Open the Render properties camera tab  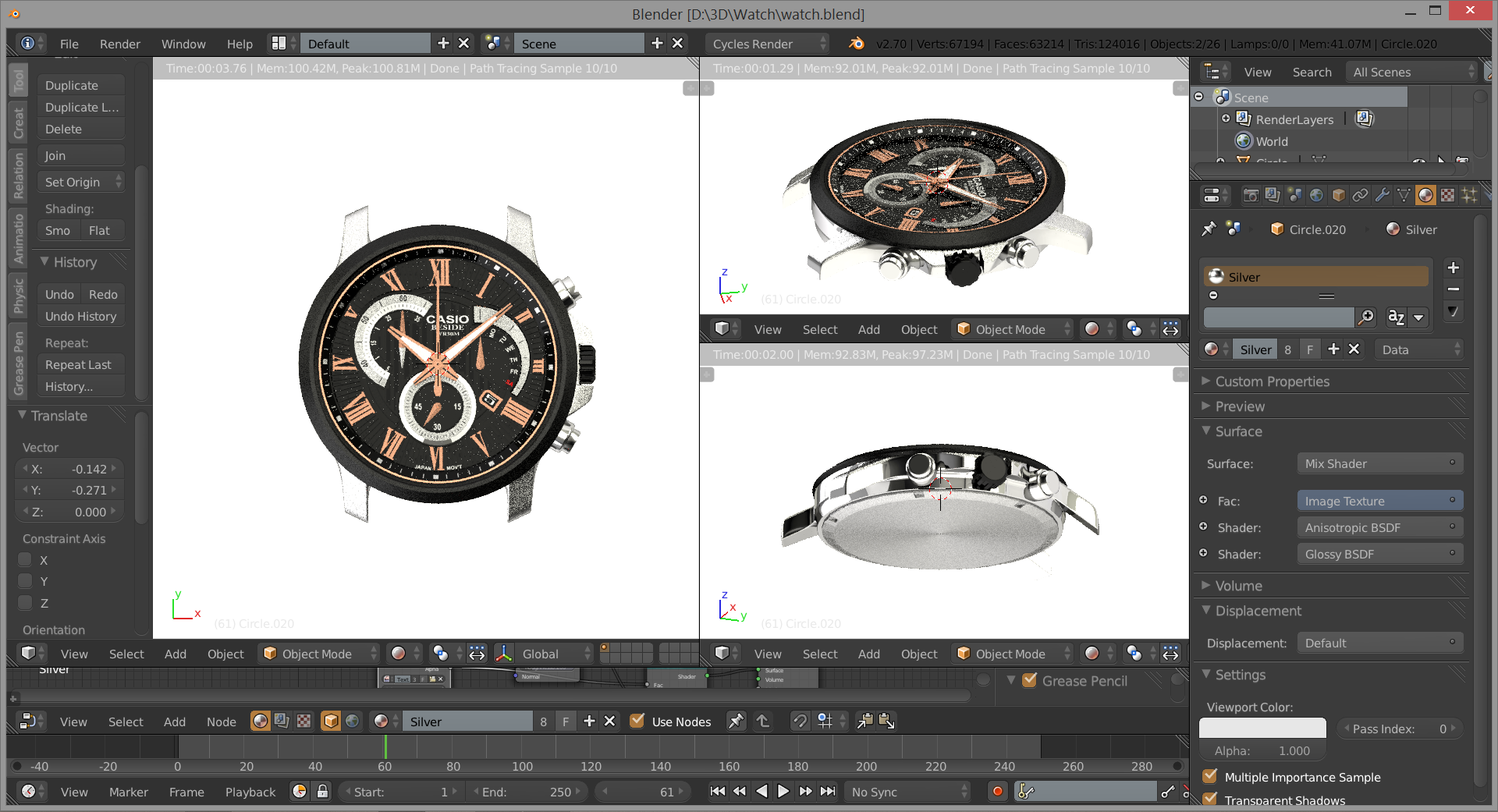click(x=1251, y=195)
